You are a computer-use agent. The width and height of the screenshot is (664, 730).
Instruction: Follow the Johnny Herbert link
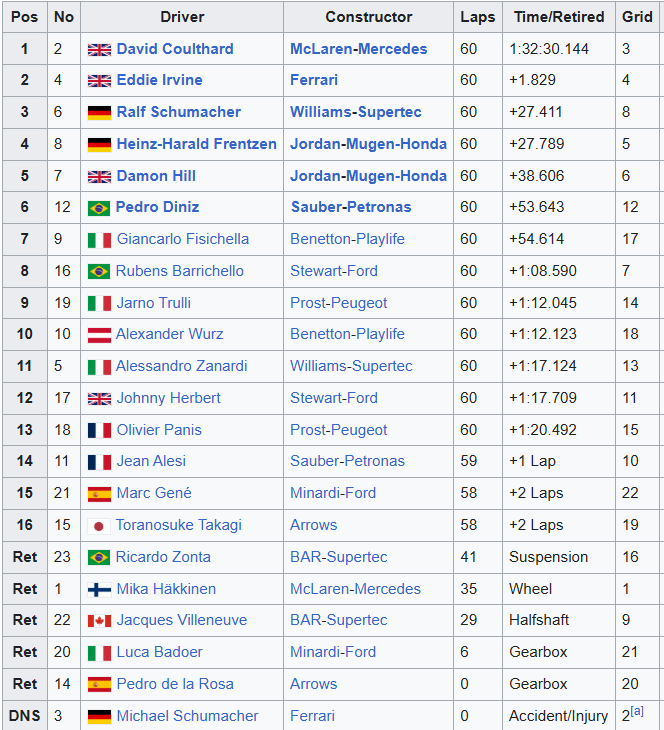(169, 398)
